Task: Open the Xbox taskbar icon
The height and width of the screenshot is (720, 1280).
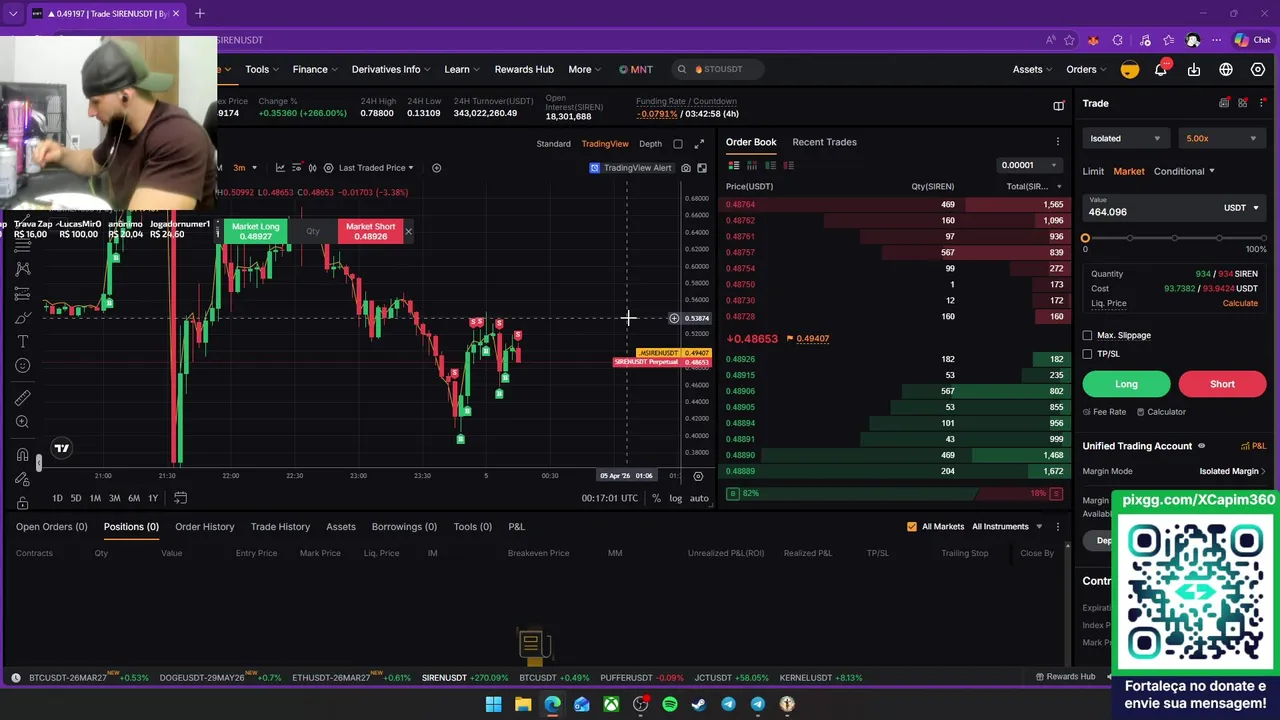Action: click(611, 704)
